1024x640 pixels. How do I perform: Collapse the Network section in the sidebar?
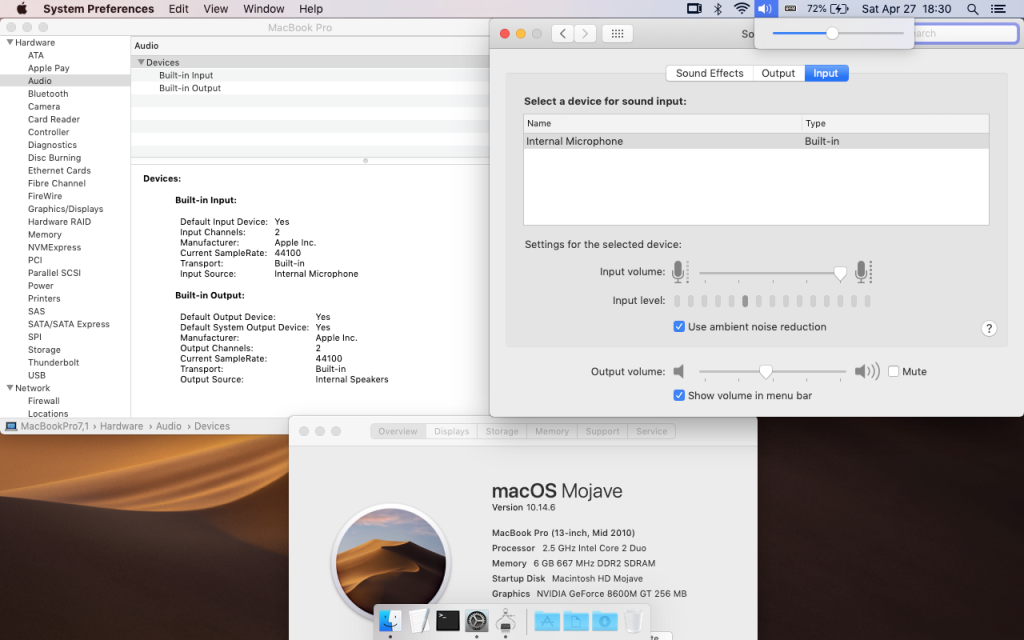[x=8, y=388]
